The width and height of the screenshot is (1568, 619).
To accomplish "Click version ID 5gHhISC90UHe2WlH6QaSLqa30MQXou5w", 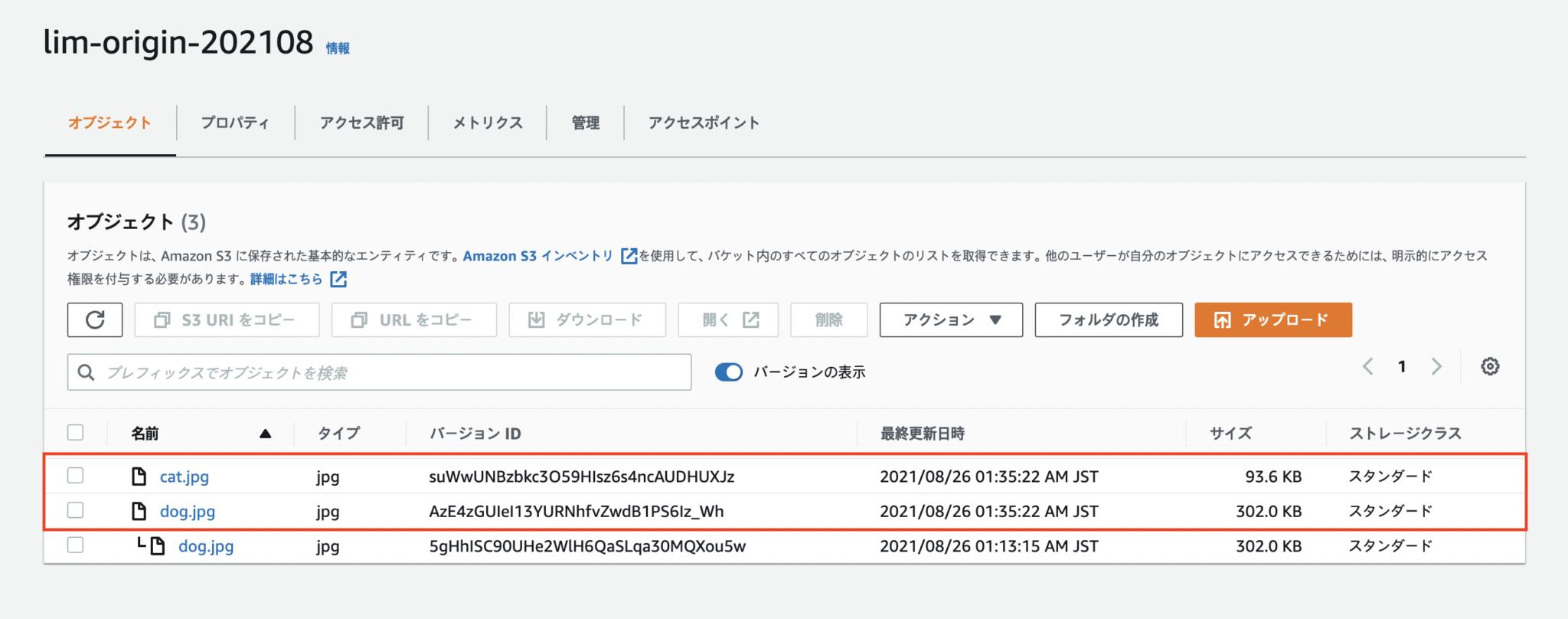I will 587,546.
